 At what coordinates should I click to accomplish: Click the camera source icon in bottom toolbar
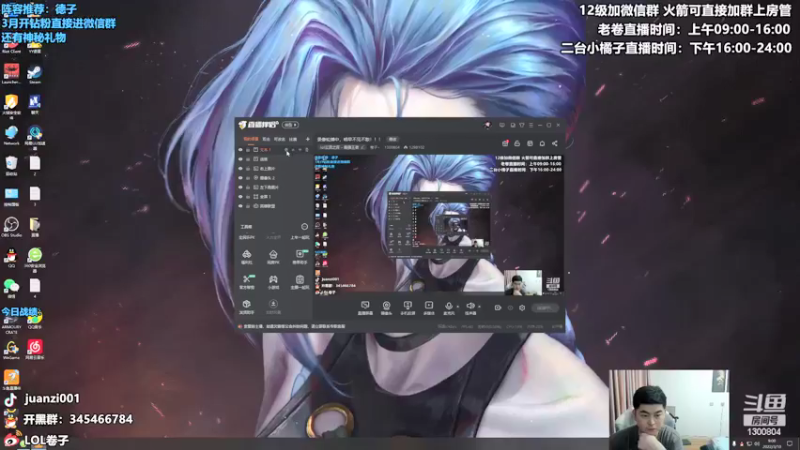386,307
